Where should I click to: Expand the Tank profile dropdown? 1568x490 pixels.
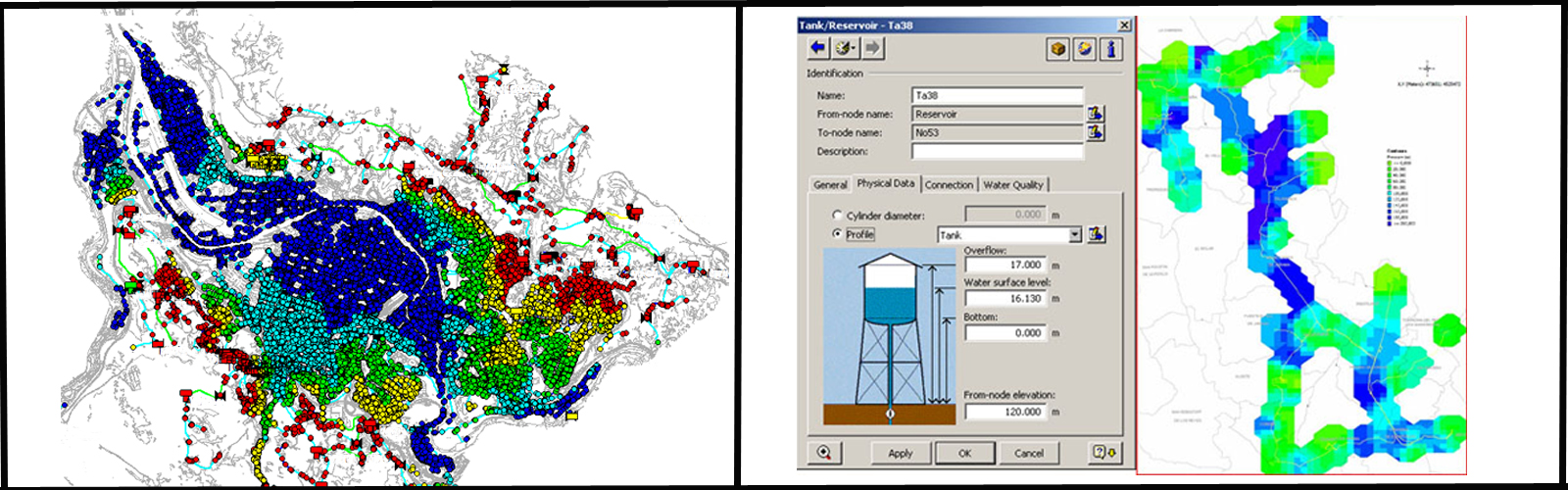[x=1075, y=235]
